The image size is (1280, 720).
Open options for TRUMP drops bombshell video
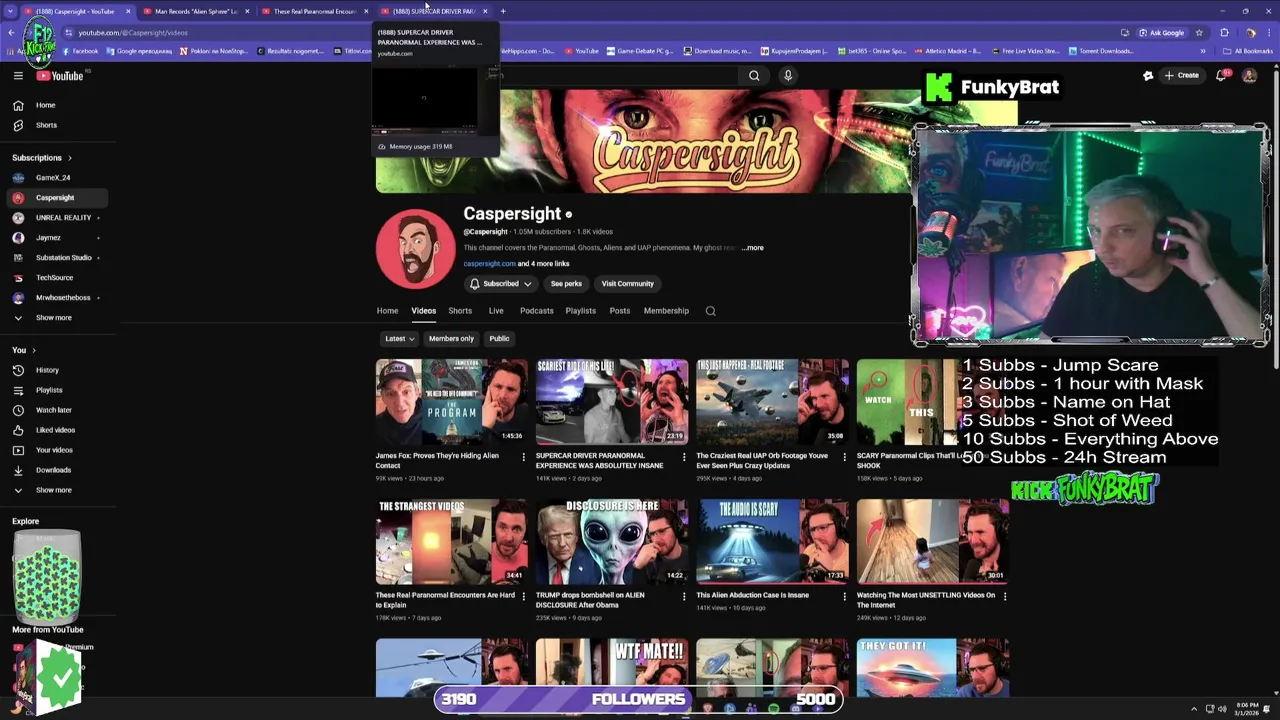pyautogui.click(x=684, y=596)
